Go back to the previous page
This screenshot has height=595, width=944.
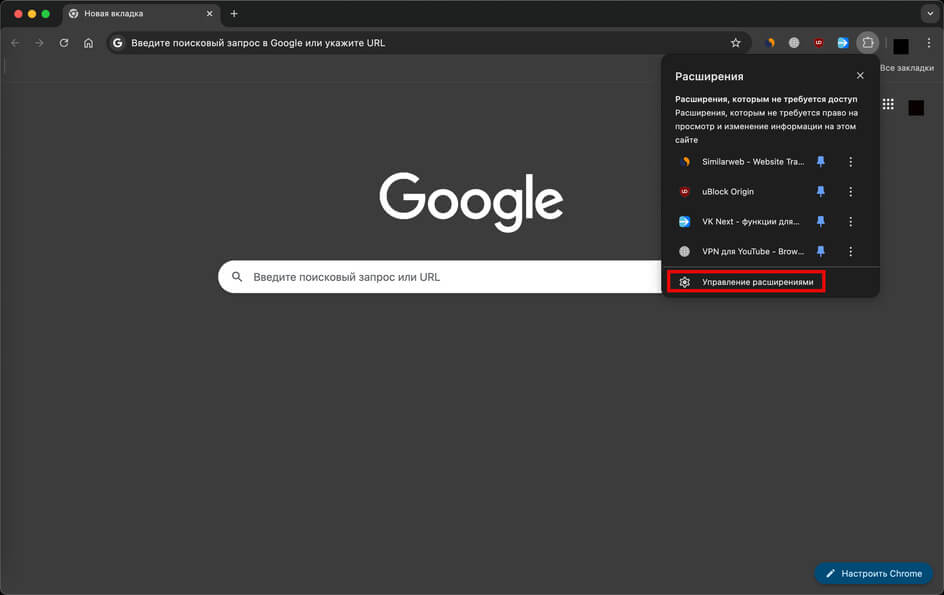(15, 43)
